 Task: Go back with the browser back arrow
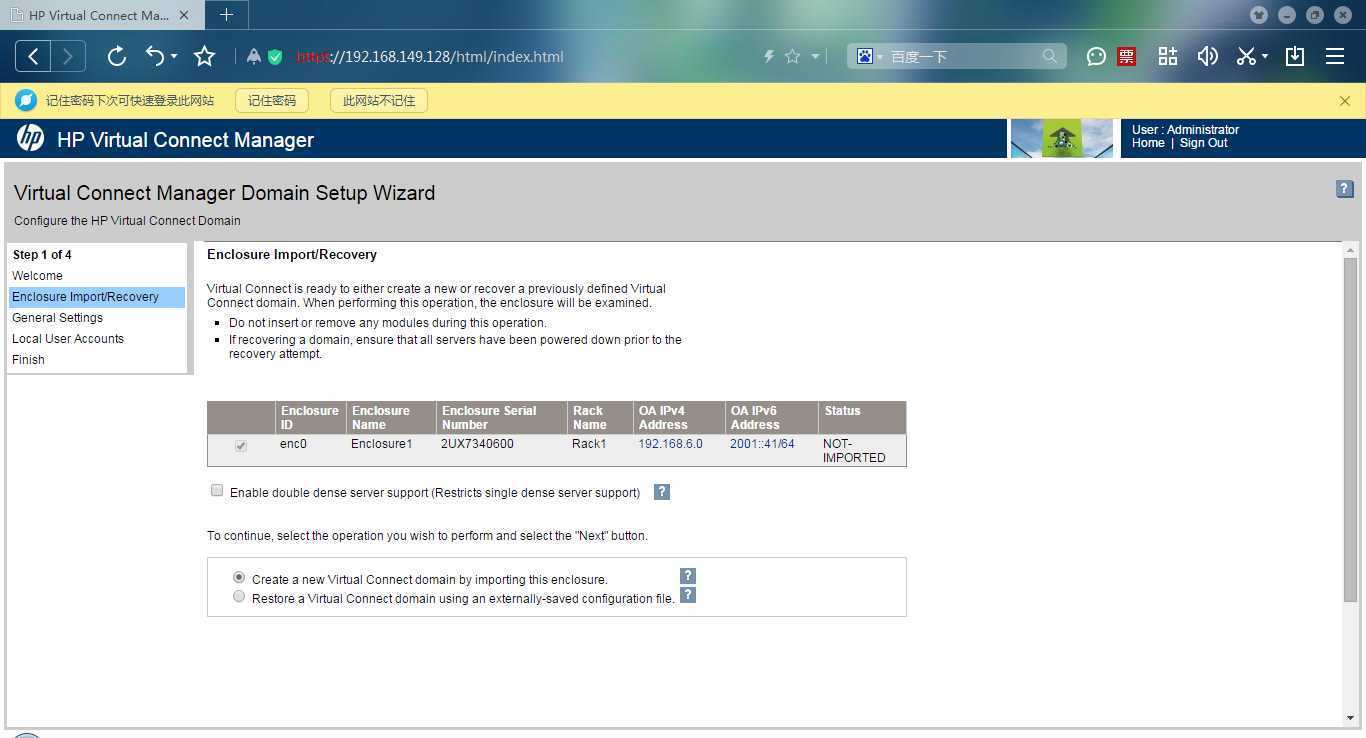click(x=33, y=56)
